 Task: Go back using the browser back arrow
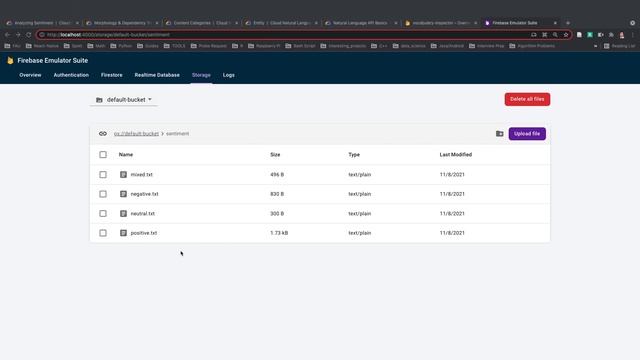(7, 35)
